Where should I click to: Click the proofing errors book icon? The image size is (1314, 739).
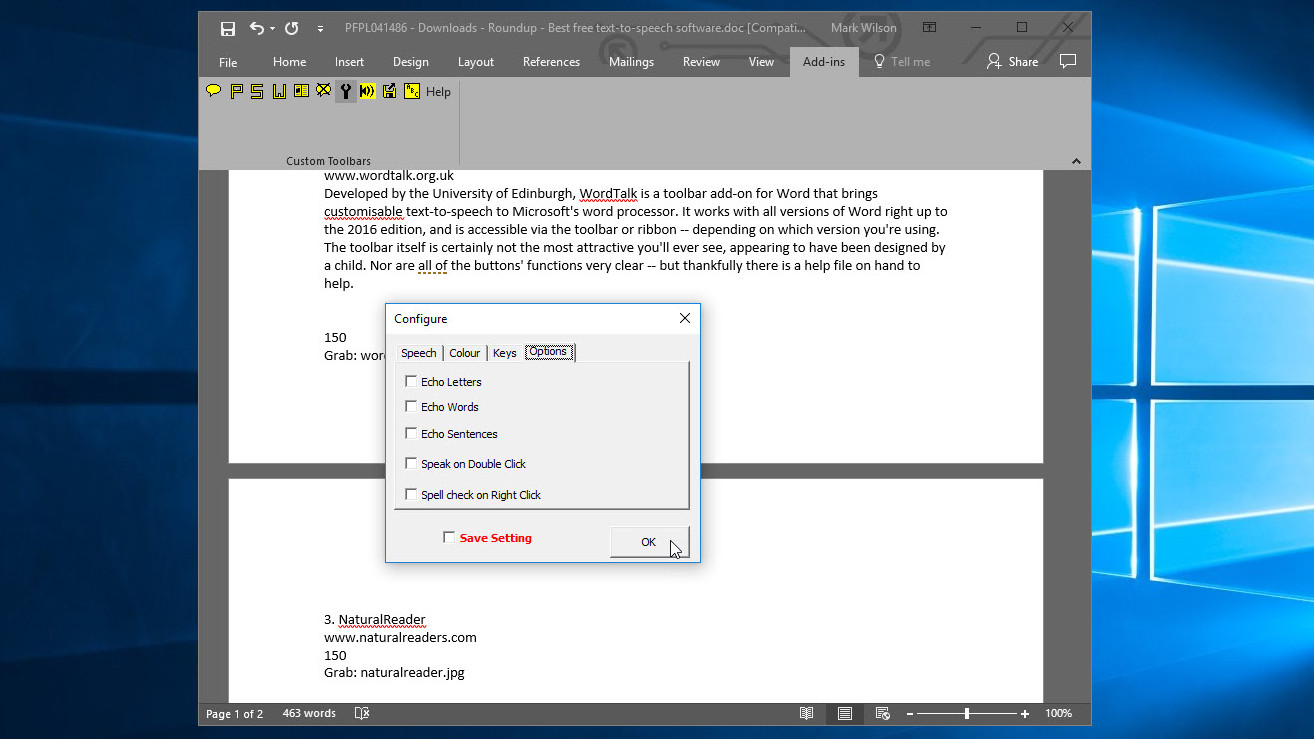tap(362, 714)
